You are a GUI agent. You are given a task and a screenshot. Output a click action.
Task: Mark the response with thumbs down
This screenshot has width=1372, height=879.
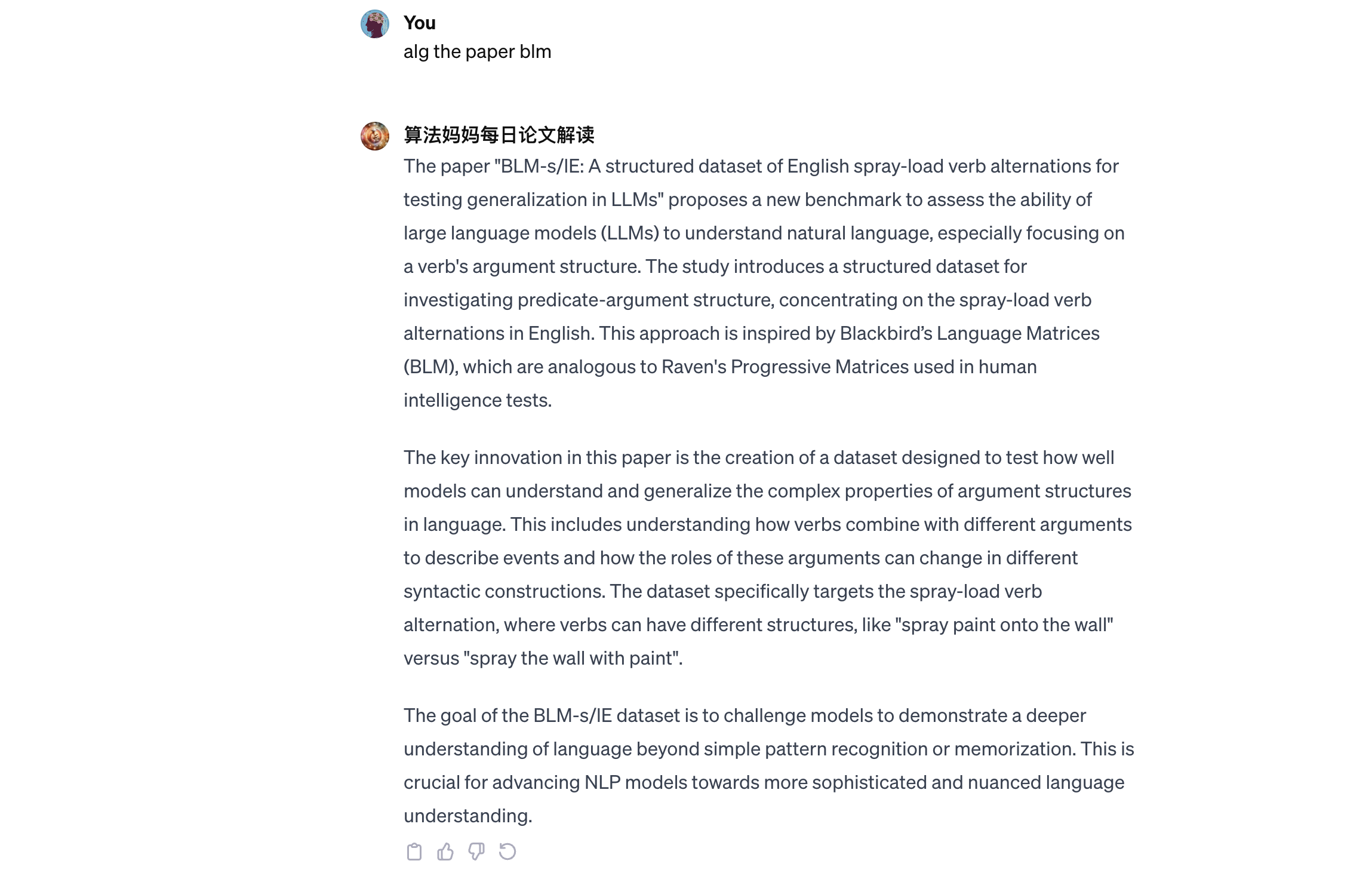476,852
